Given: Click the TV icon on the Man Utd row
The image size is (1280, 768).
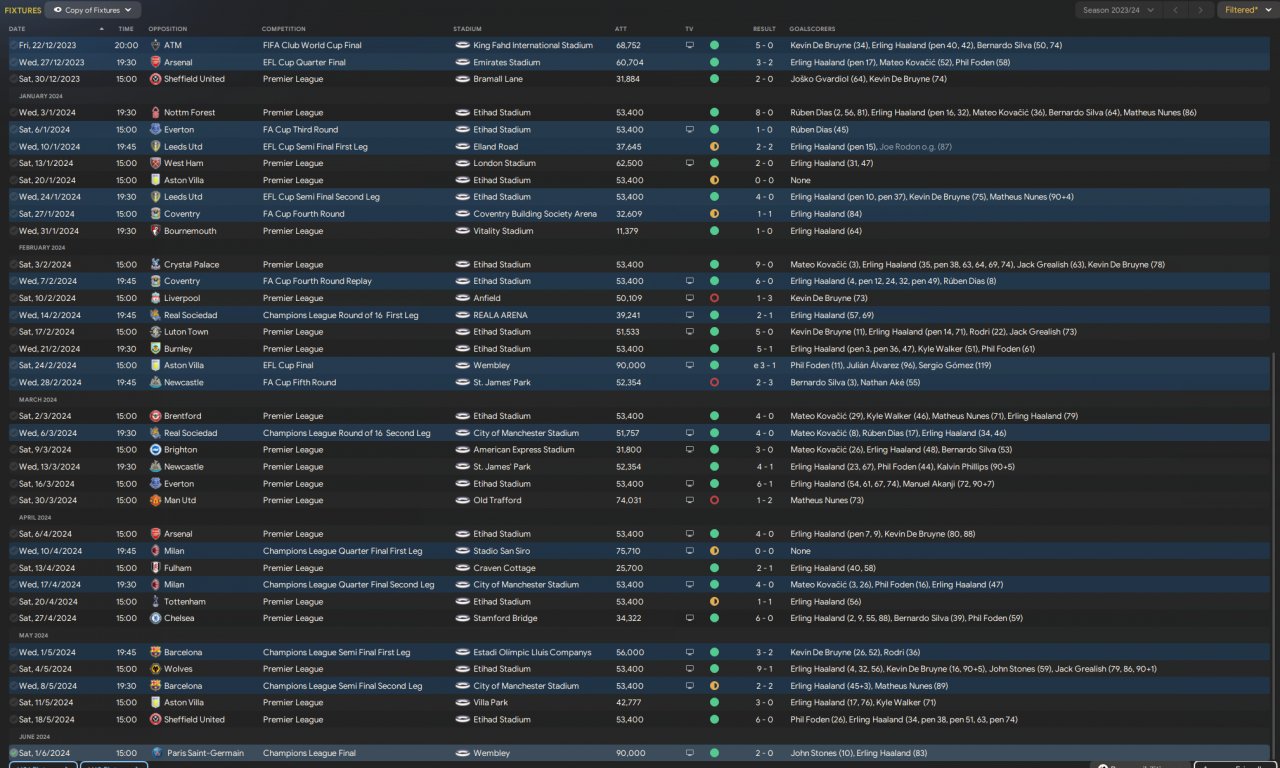Looking at the screenshot, I should click(x=689, y=500).
